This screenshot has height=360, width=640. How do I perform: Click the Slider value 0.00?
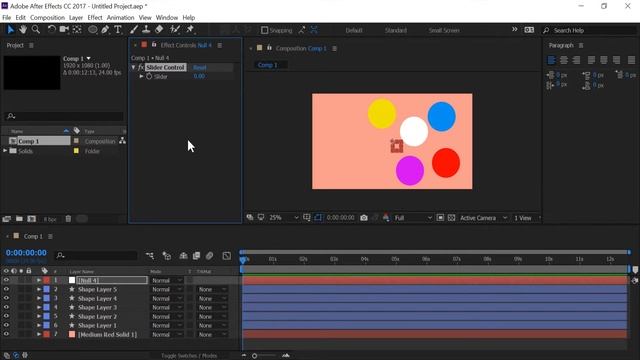tap(199, 76)
